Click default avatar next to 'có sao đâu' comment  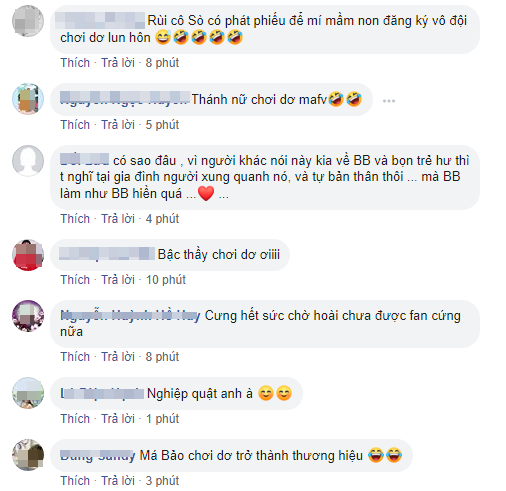28,161
